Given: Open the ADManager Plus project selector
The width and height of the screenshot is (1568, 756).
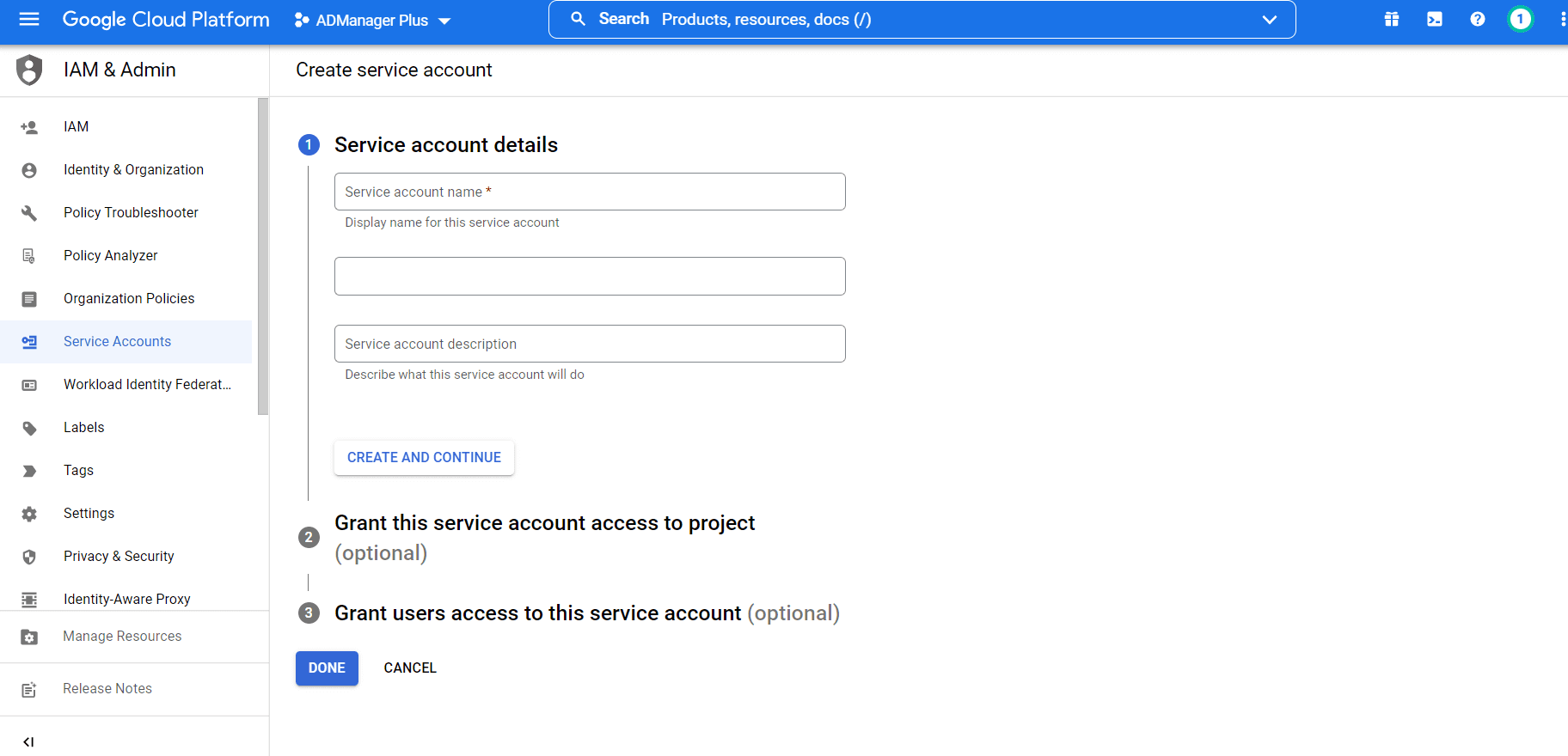Looking at the screenshot, I should click(x=372, y=20).
